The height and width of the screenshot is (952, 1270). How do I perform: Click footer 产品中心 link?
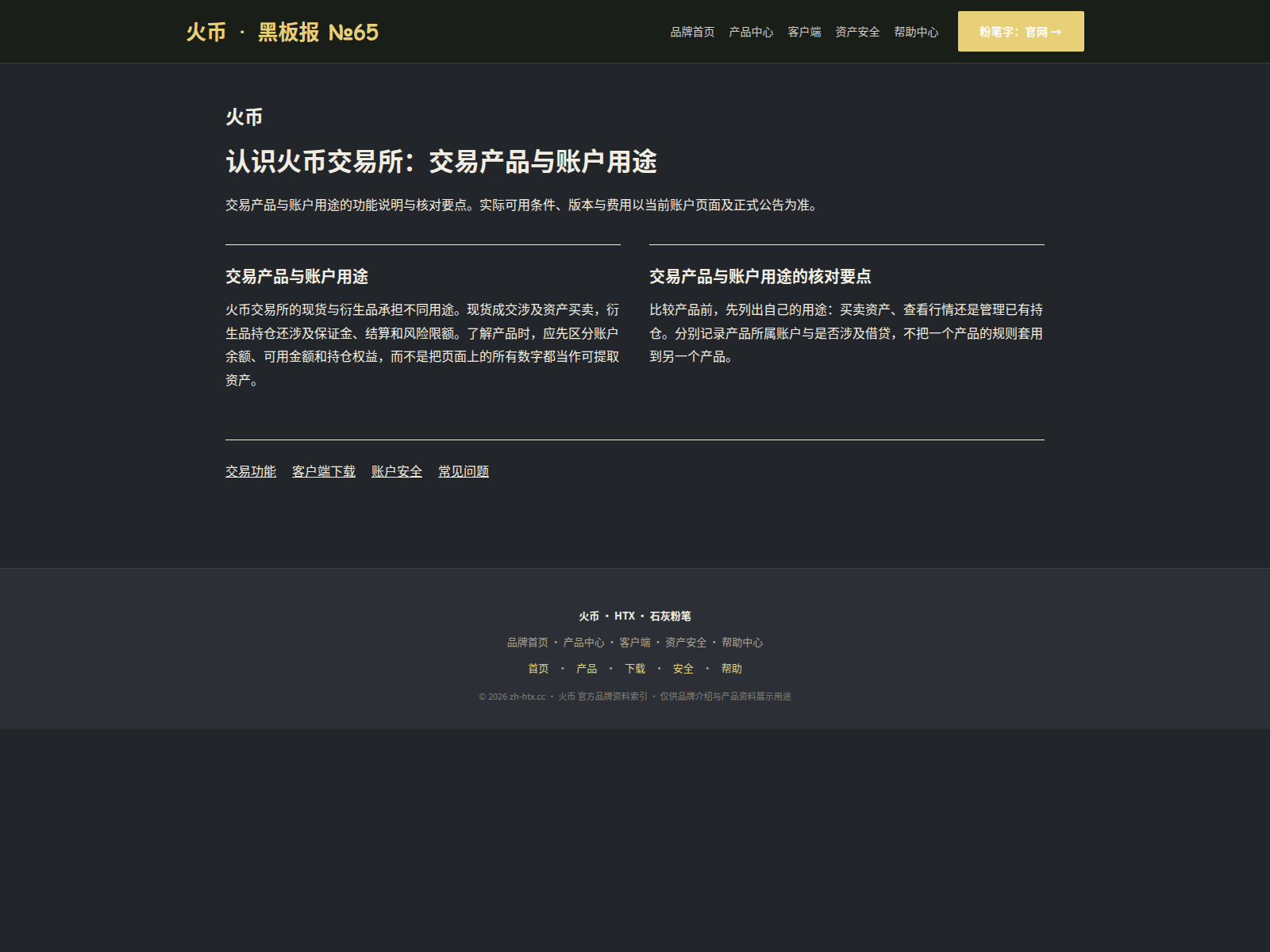coord(583,643)
